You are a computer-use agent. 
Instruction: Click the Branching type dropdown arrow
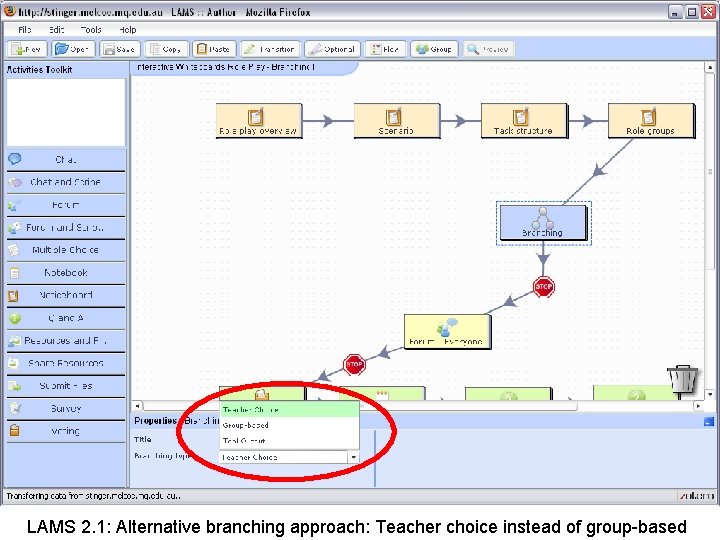[x=353, y=457]
